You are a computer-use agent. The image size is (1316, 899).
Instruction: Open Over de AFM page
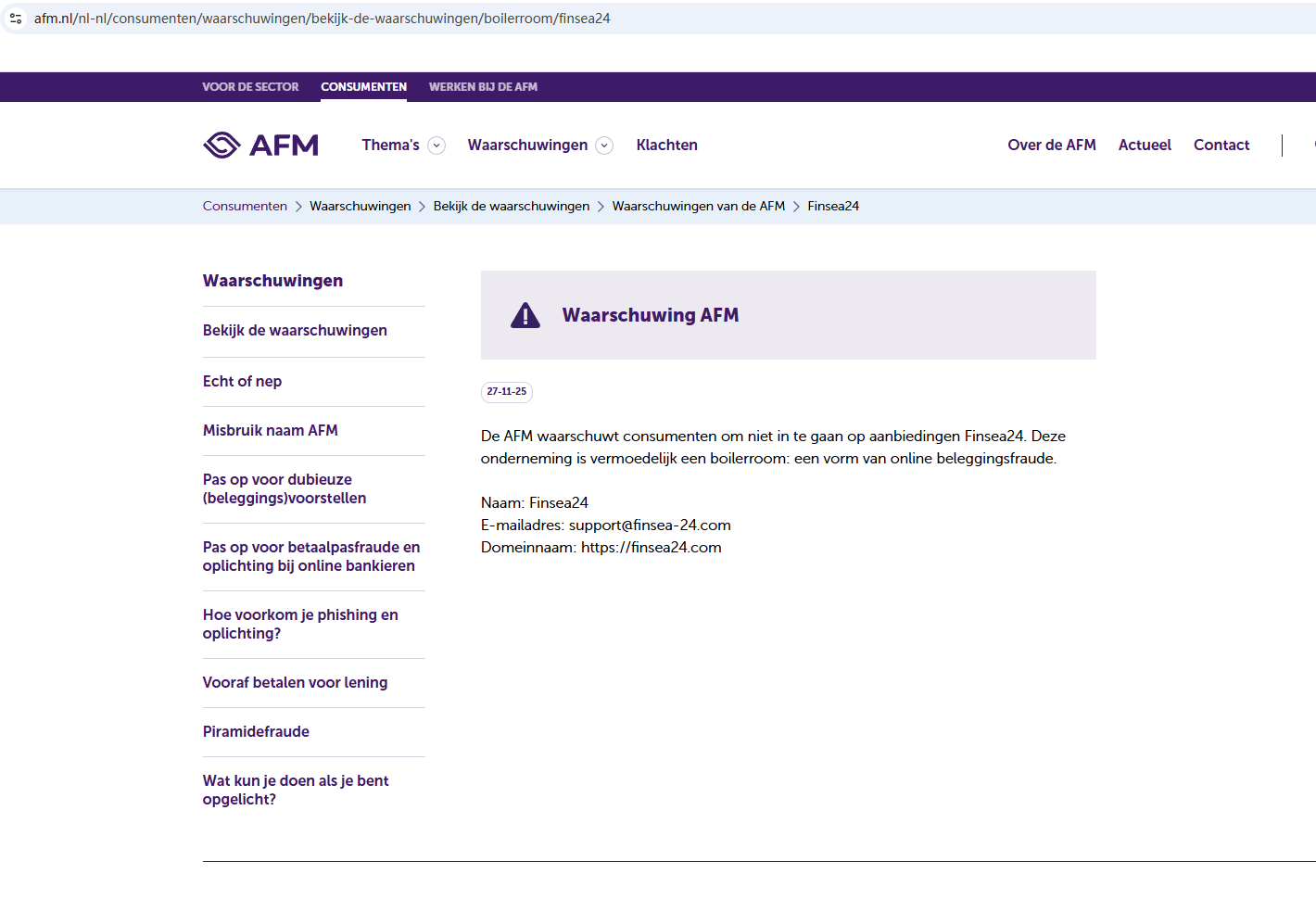pyautogui.click(x=1052, y=145)
